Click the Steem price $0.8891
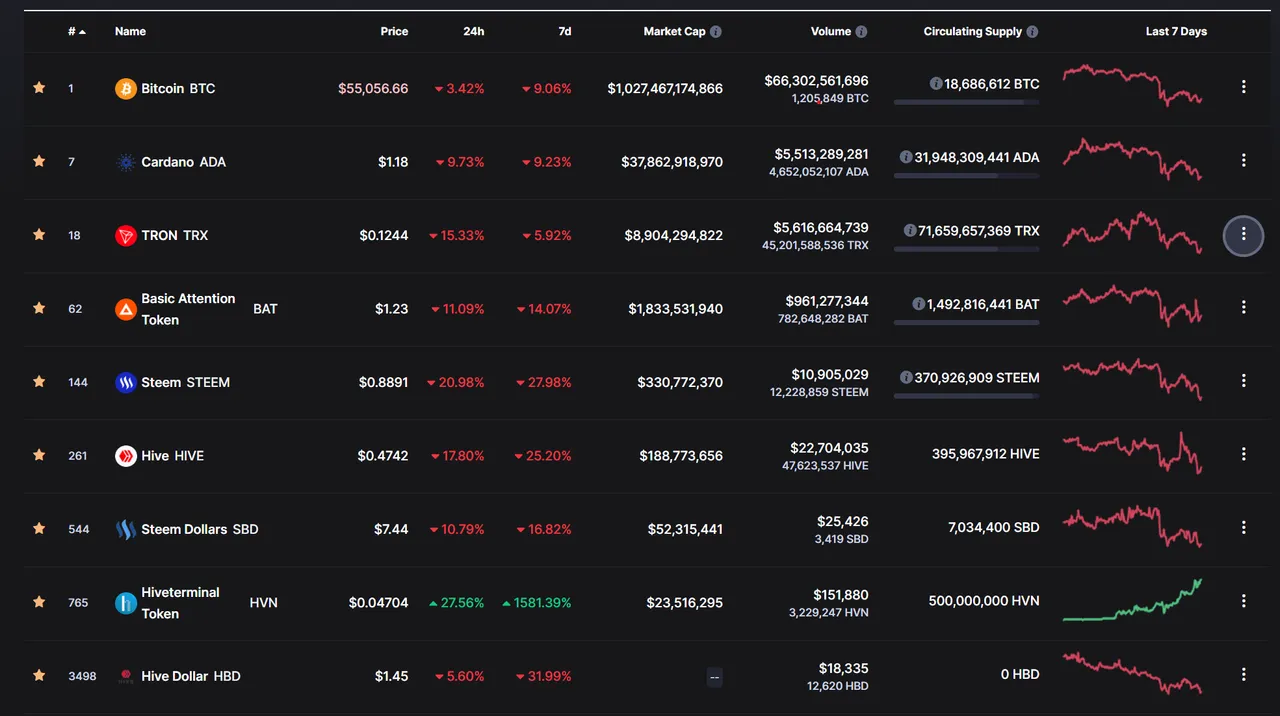Viewport: 1280px width, 716px height. pos(384,383)
